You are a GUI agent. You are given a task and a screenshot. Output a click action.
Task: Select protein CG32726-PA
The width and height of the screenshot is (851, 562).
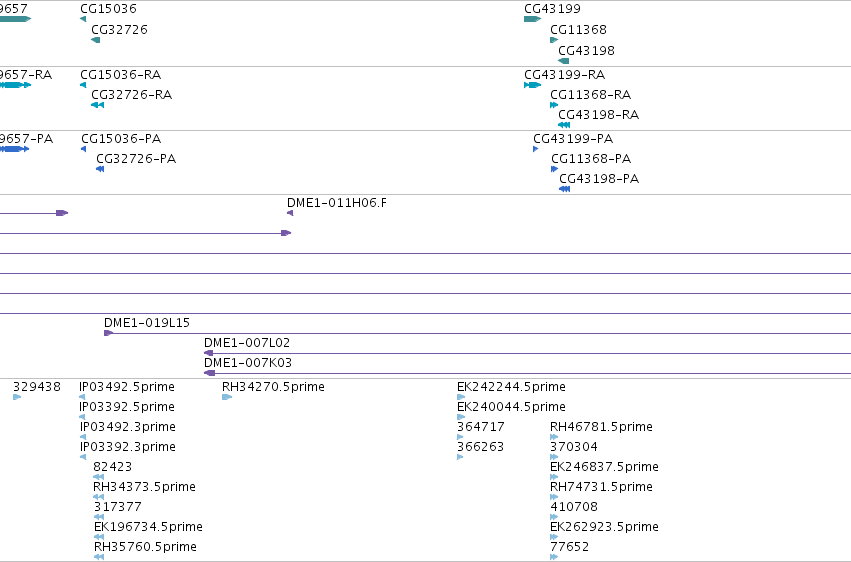click(x=136, y=158)
